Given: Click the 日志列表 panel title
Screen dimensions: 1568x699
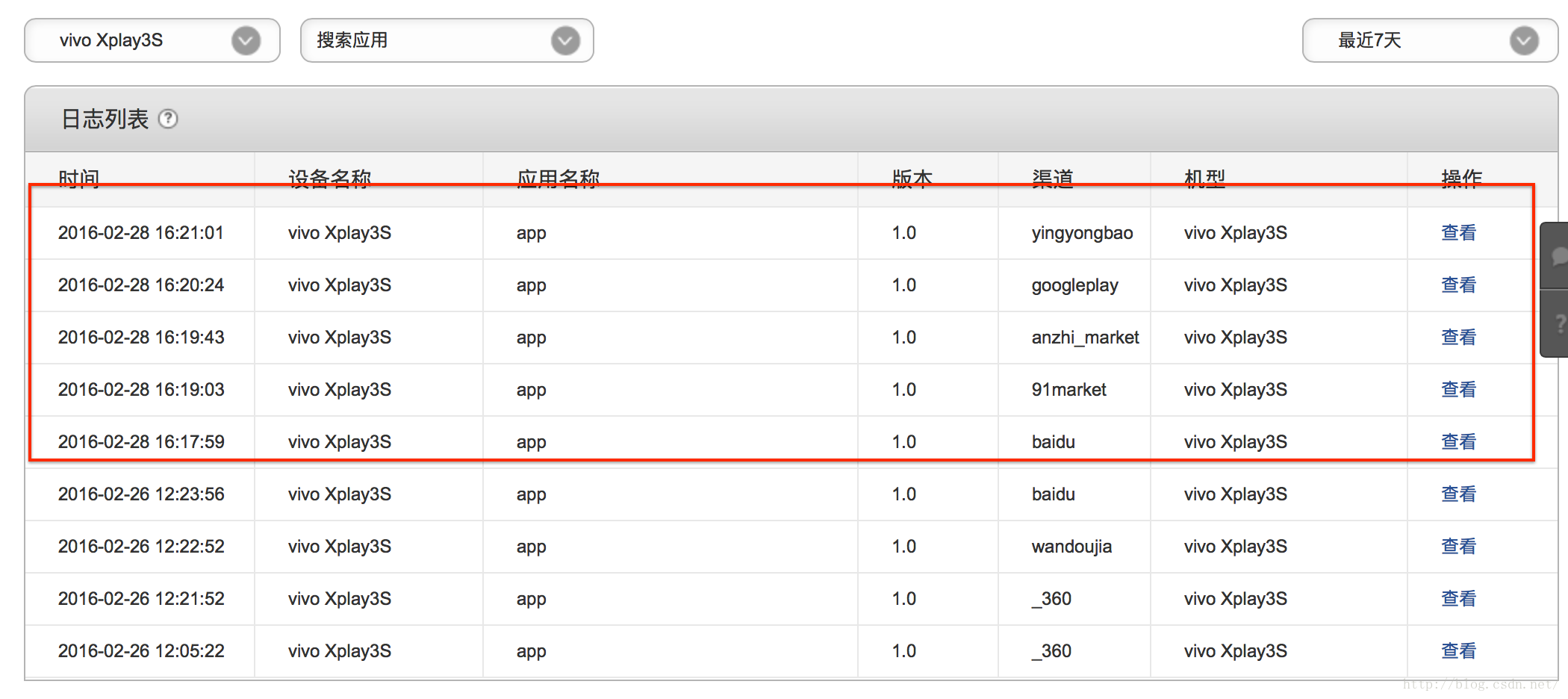Looking at the screenshot, I should pos(105,119).
